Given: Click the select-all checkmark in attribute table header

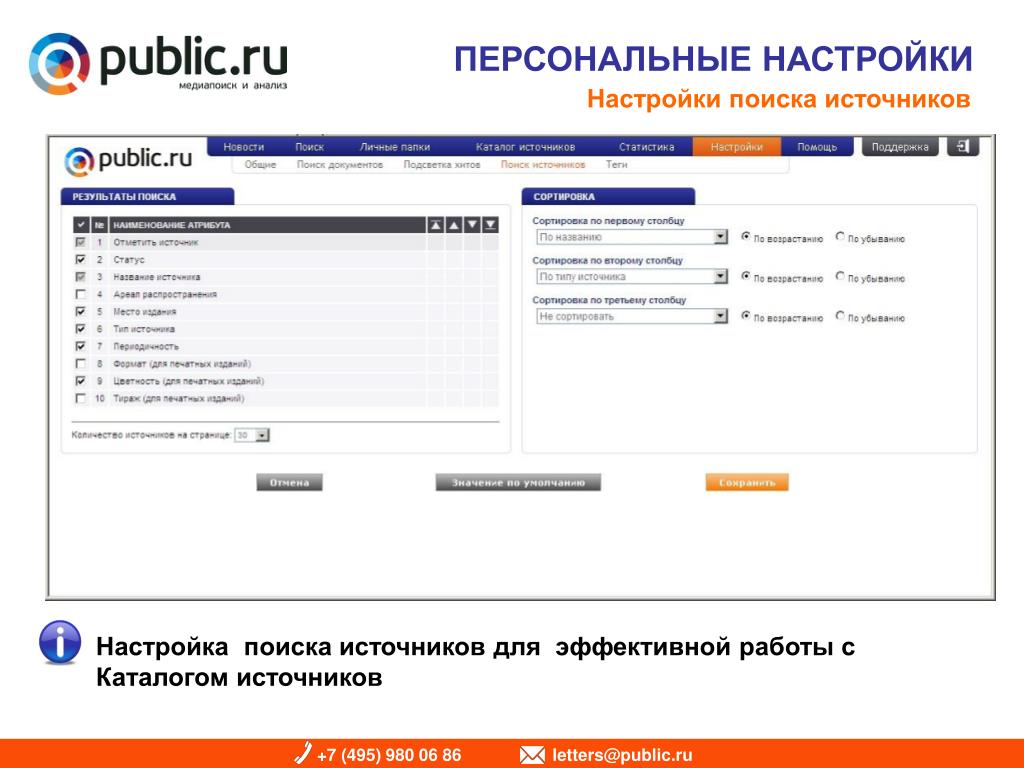Looking at the screenshot, I should click(81, 225).
